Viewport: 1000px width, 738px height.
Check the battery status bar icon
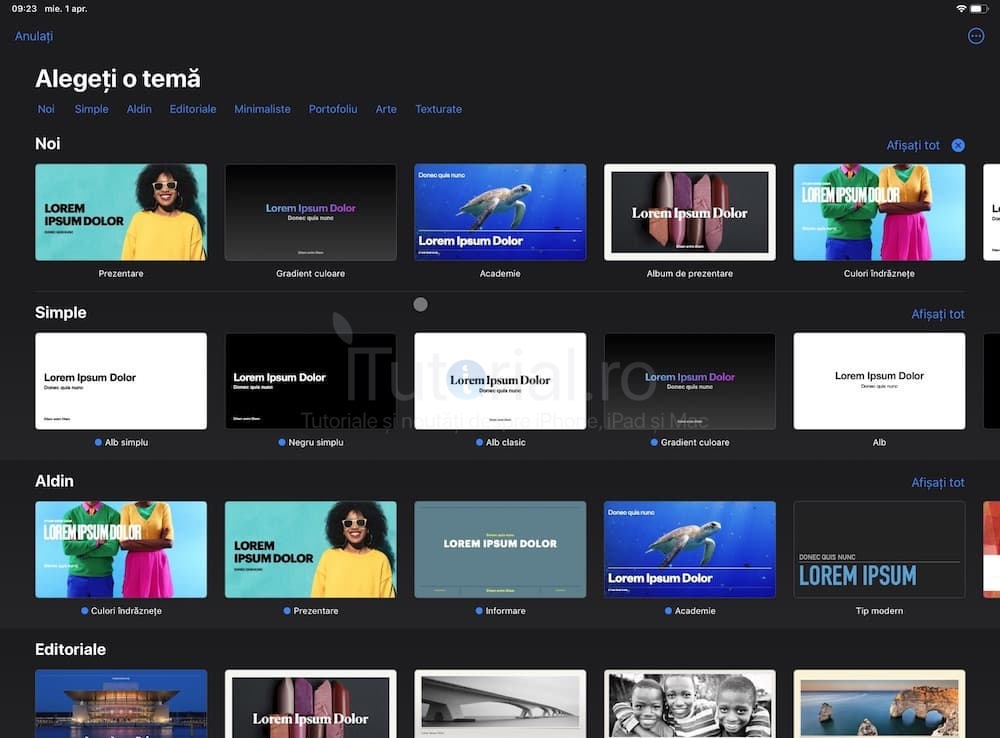tap(979, 9)
